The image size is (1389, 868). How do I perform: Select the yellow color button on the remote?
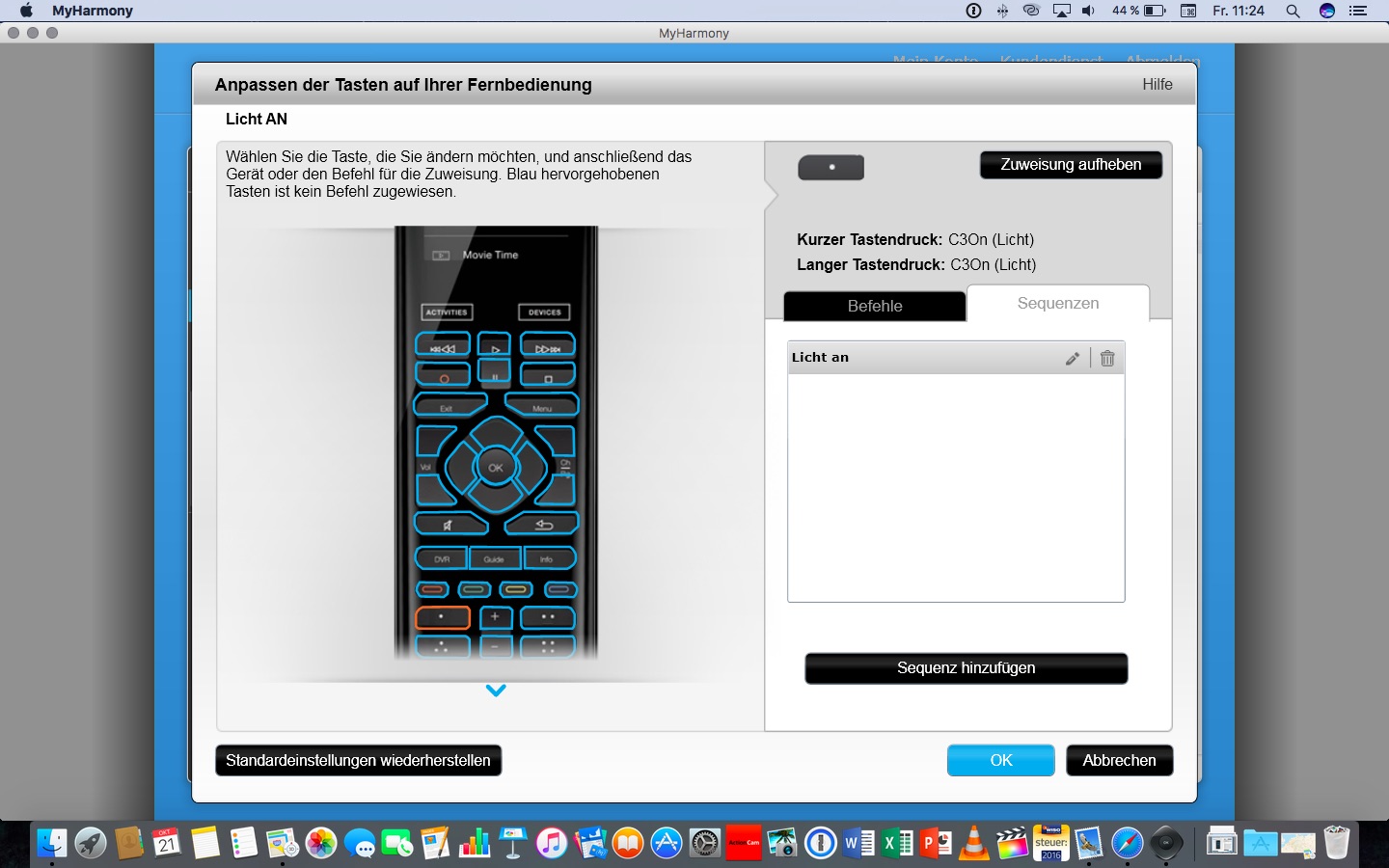516,589
